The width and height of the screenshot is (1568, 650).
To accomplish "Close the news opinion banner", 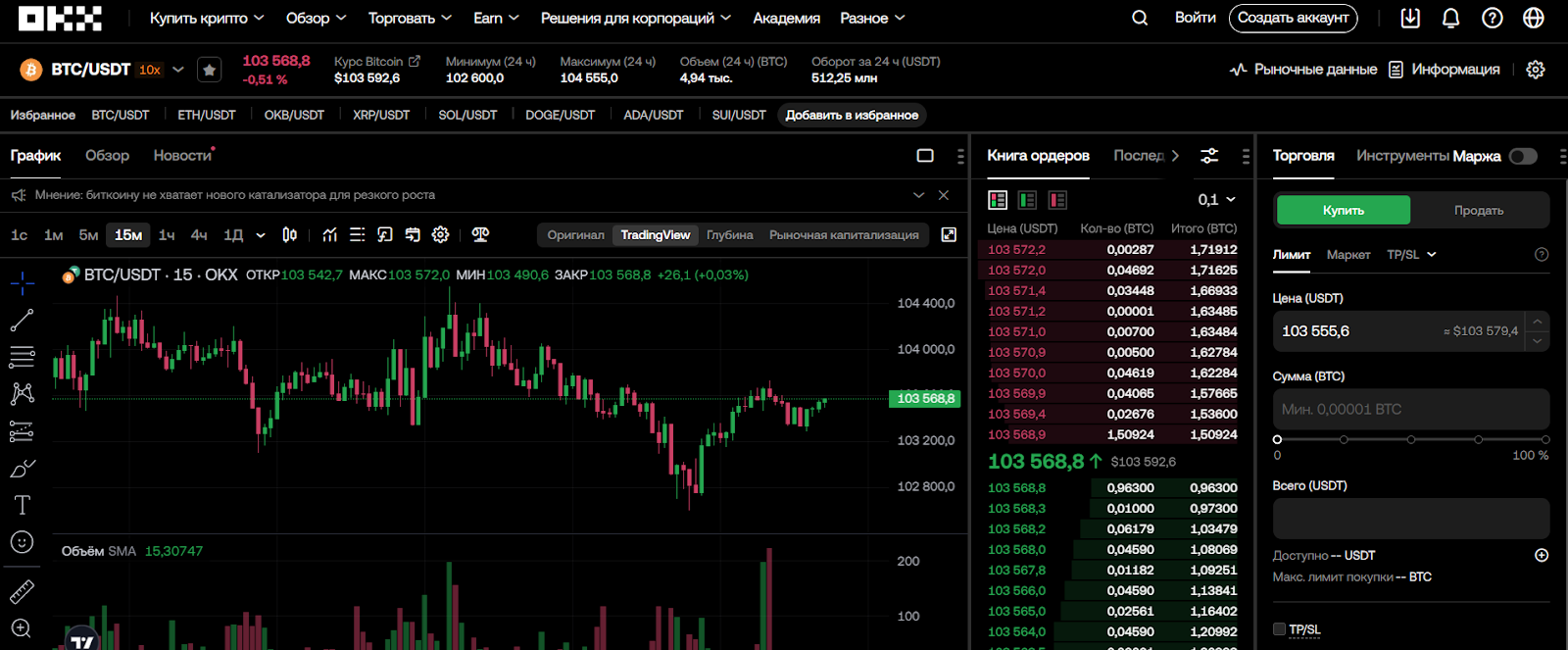I will point(944,195).
